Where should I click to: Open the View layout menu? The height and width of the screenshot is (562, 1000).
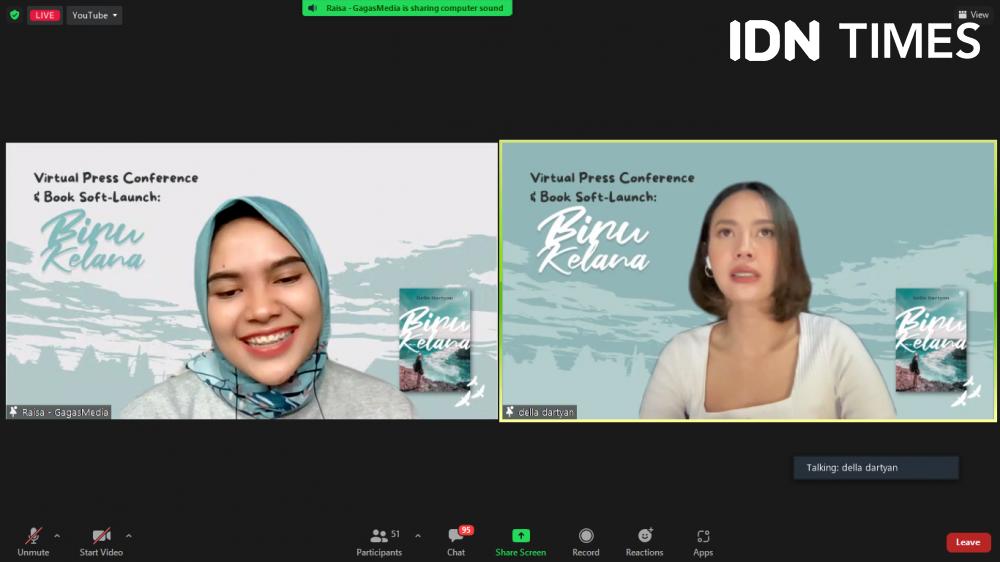pos(973,15)
